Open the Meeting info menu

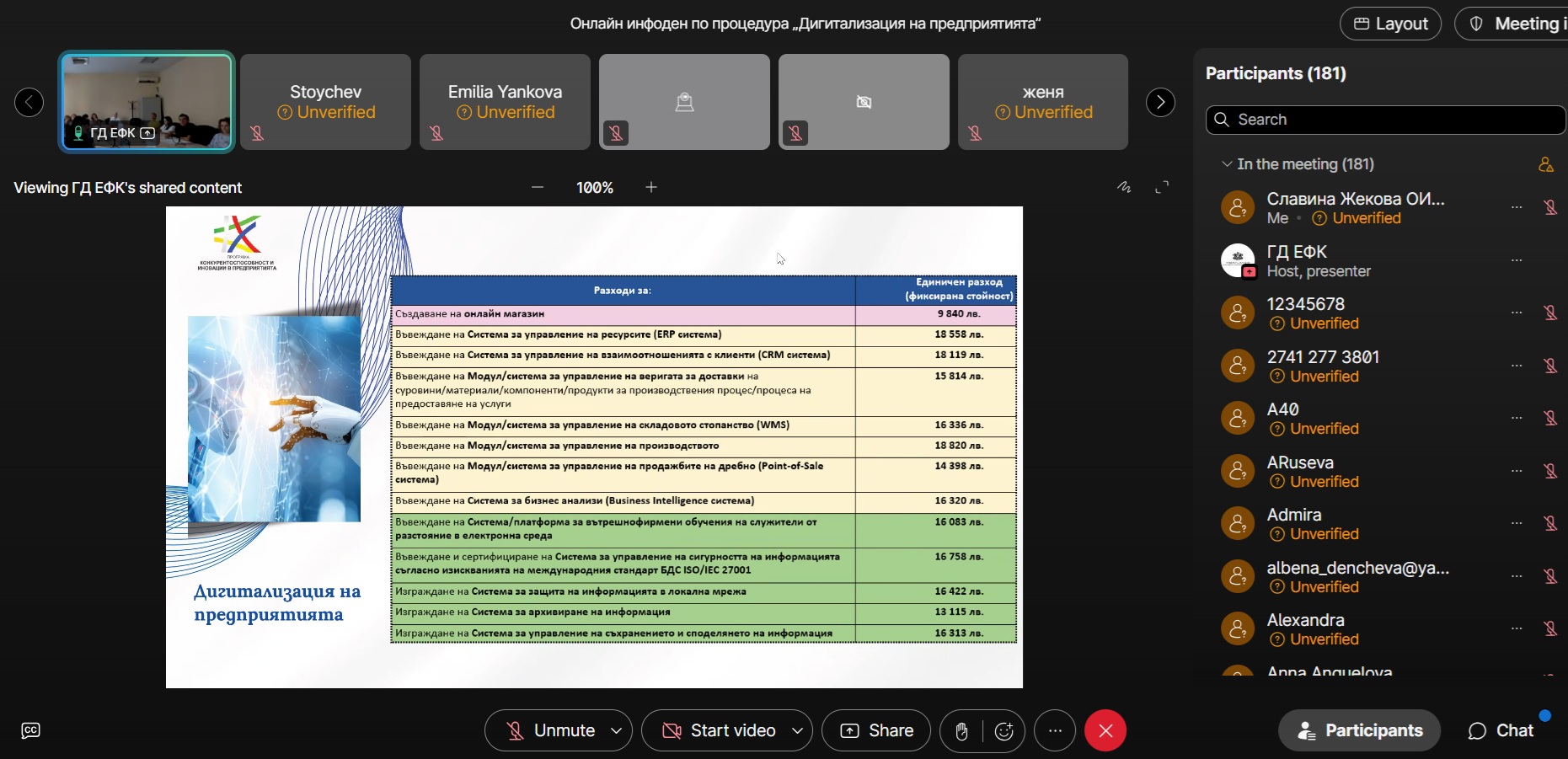coord(1512,24)
